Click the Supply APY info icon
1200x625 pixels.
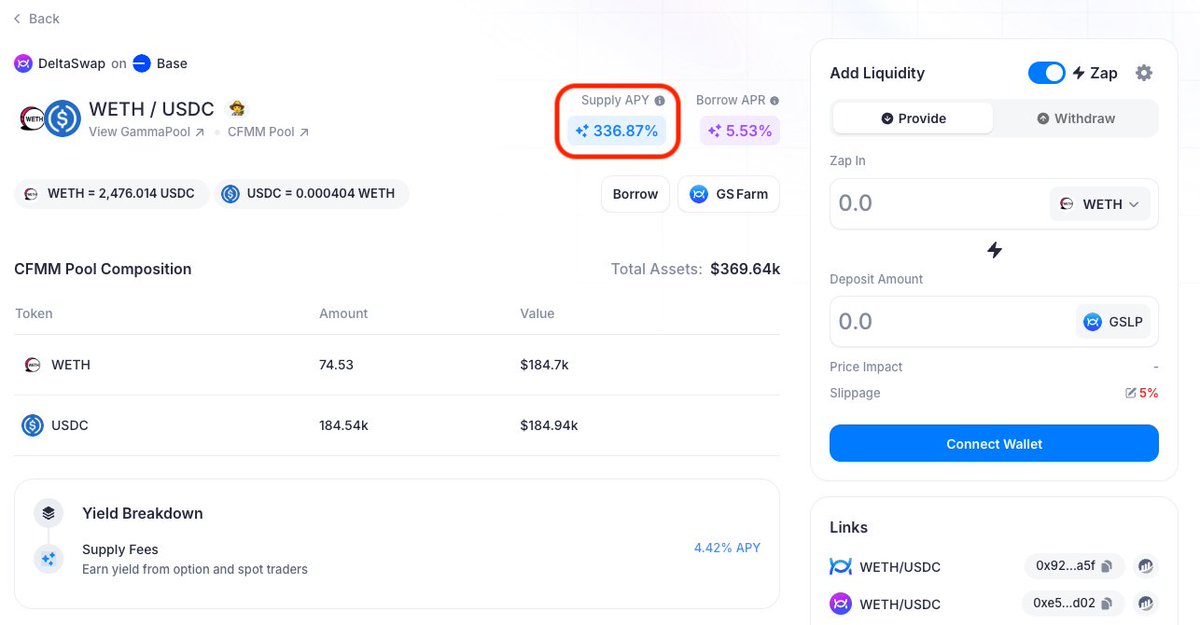point(660,101)
